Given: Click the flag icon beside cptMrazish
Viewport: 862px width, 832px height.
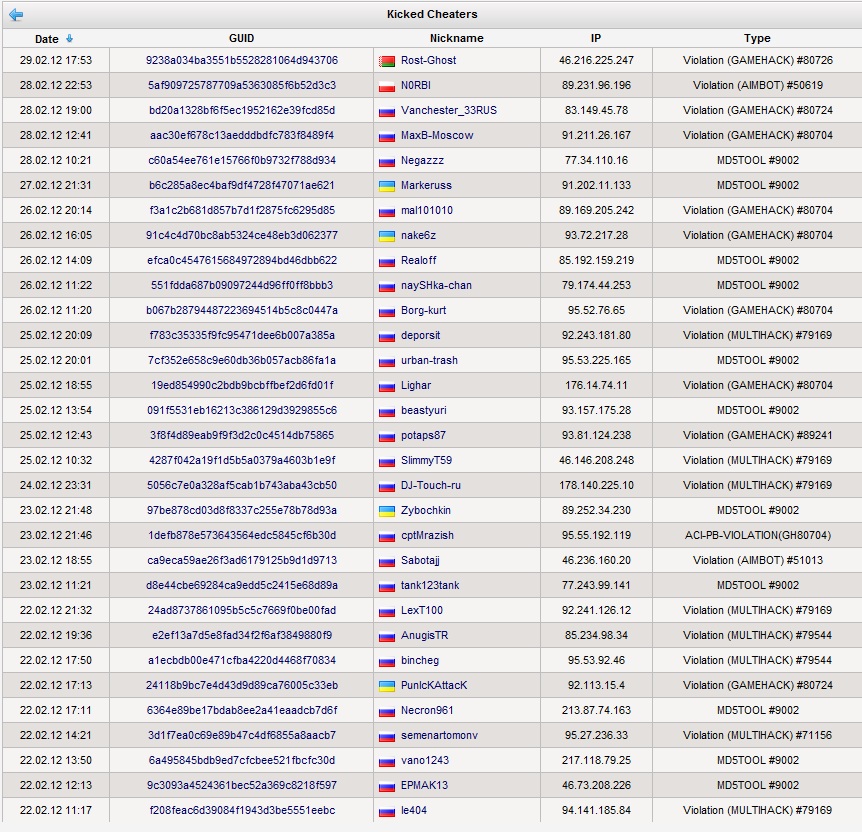Looking at the screenshot, I should pos(387,537).
